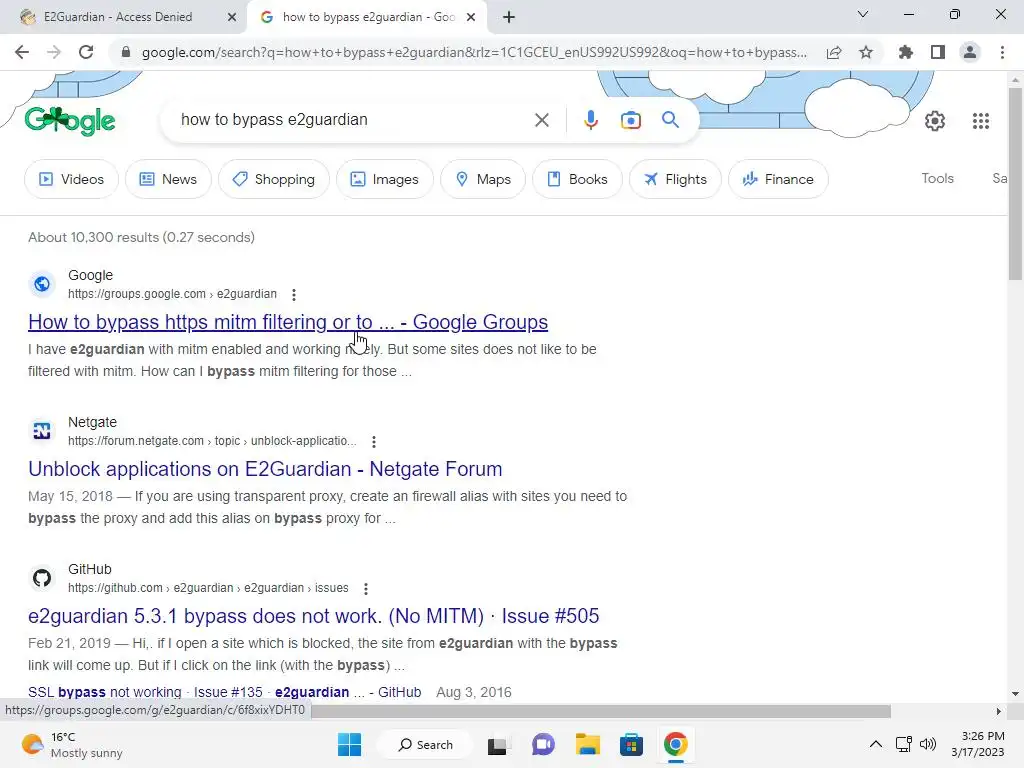The image size is (1024, 768).
Task: Close the Google search tab
Action: click(471, 17)
